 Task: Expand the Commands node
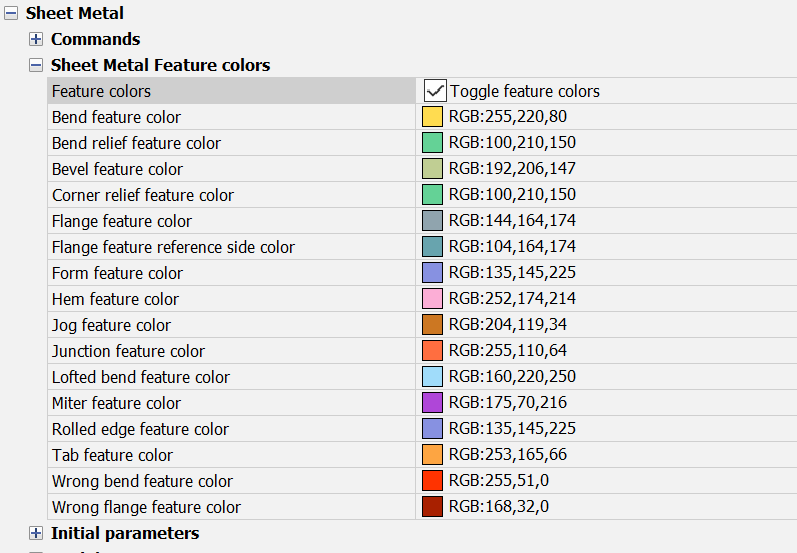tap(36, 39)
